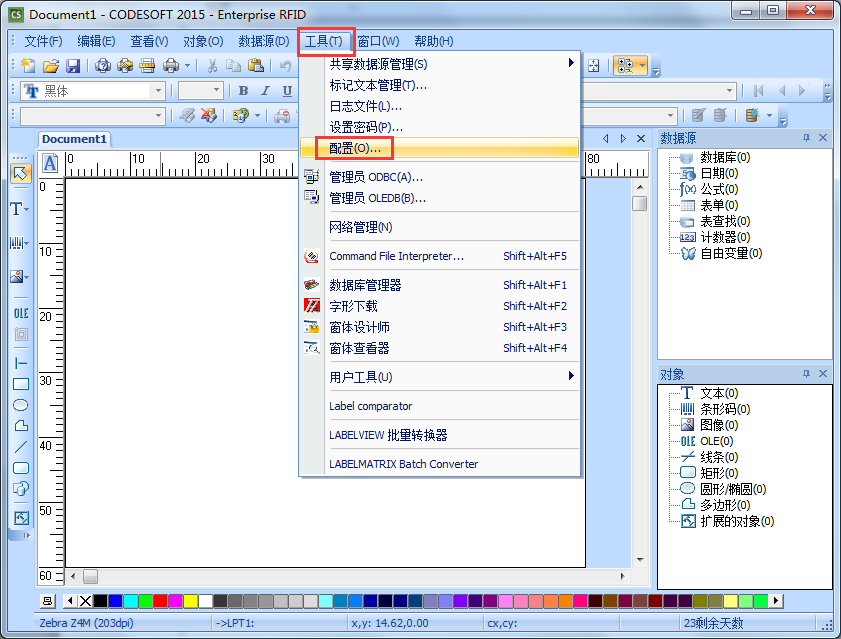
Task: Open the yellow-highlighted toolbar button dropdown
Action: 643,66
